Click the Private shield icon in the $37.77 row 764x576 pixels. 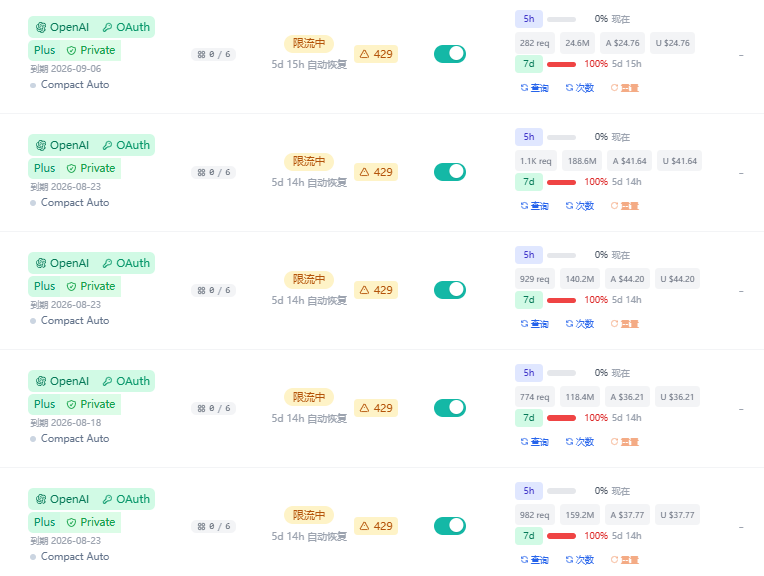click(71, 522)
